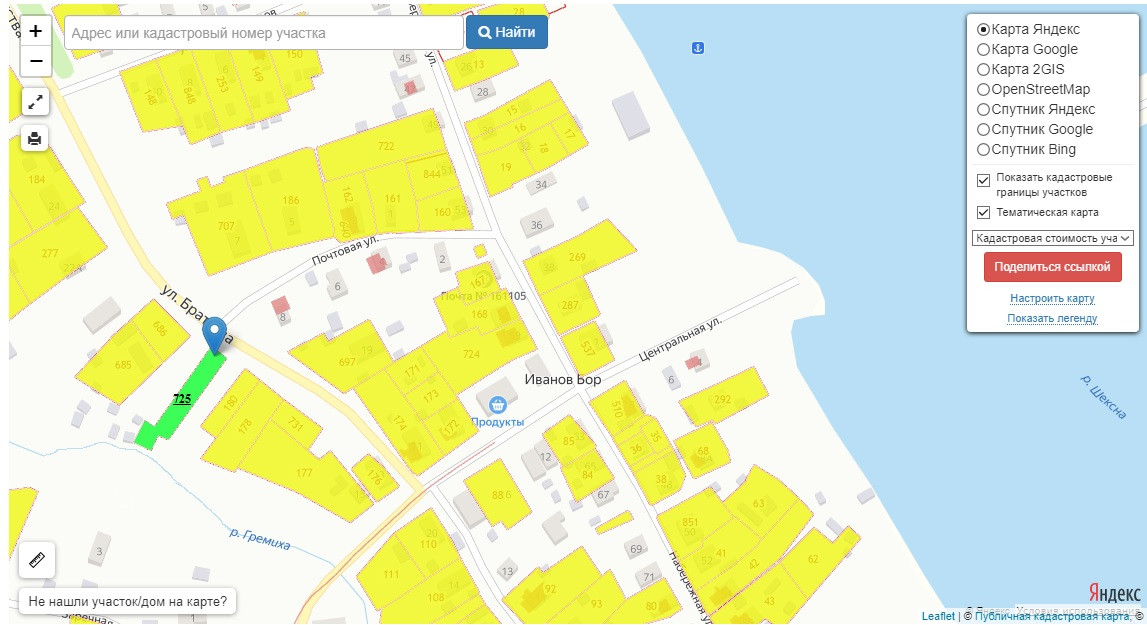1147x625 pixels.
Task: Click the р. Гремиха river label
Action: 260,539
